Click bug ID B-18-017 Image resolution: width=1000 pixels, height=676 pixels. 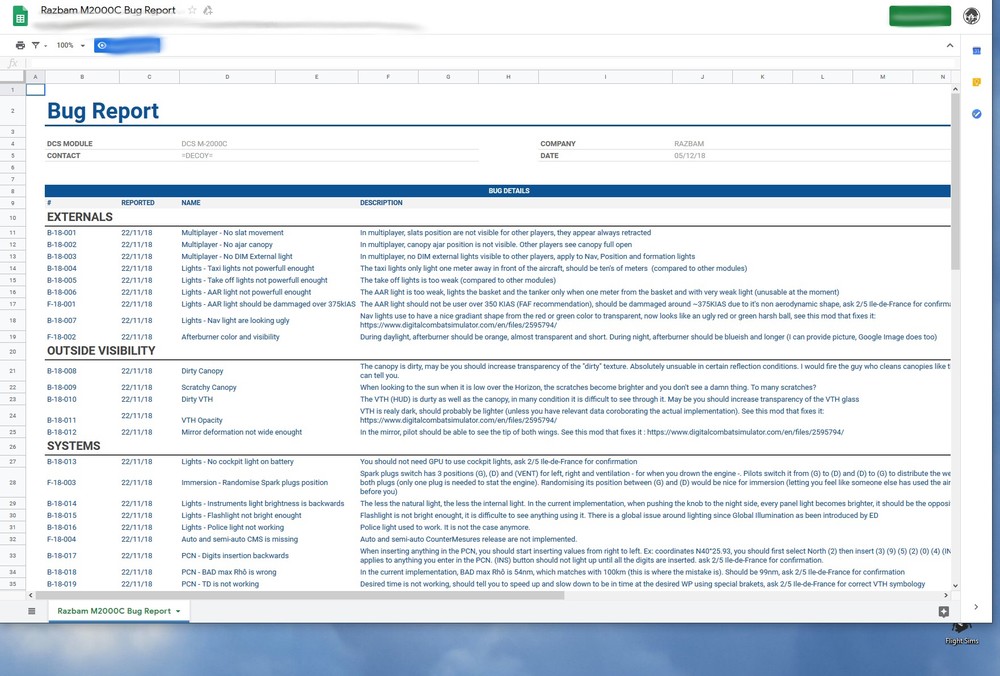(61, 555)
